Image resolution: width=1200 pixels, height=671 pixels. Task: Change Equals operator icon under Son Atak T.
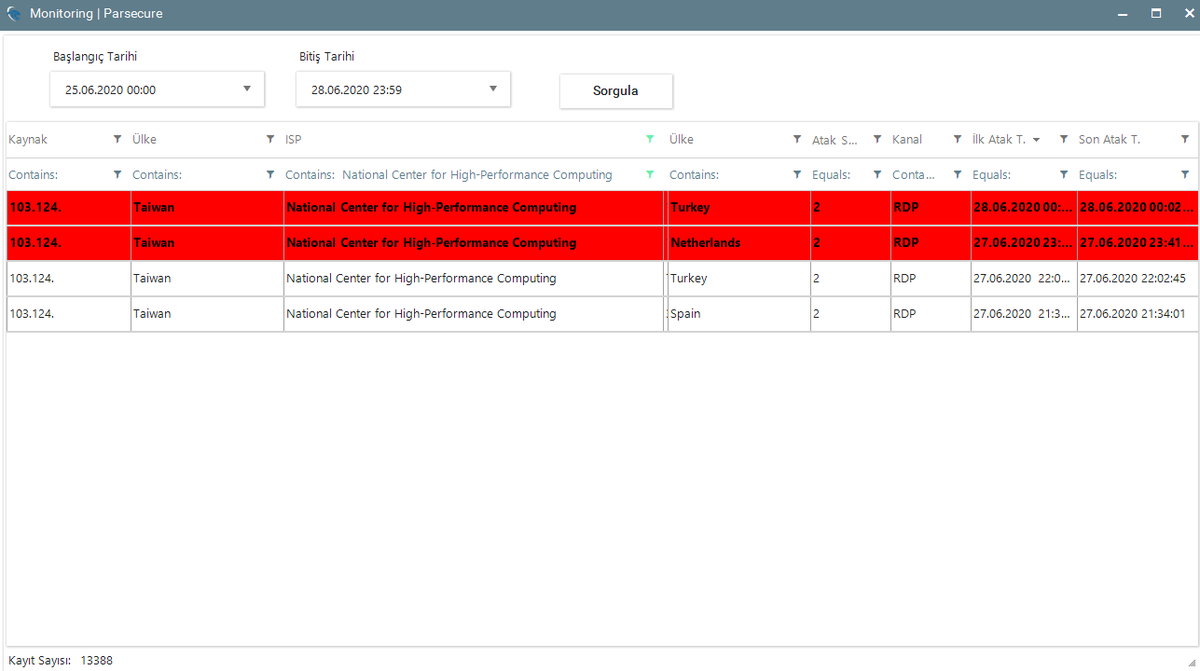point(1185,175)
